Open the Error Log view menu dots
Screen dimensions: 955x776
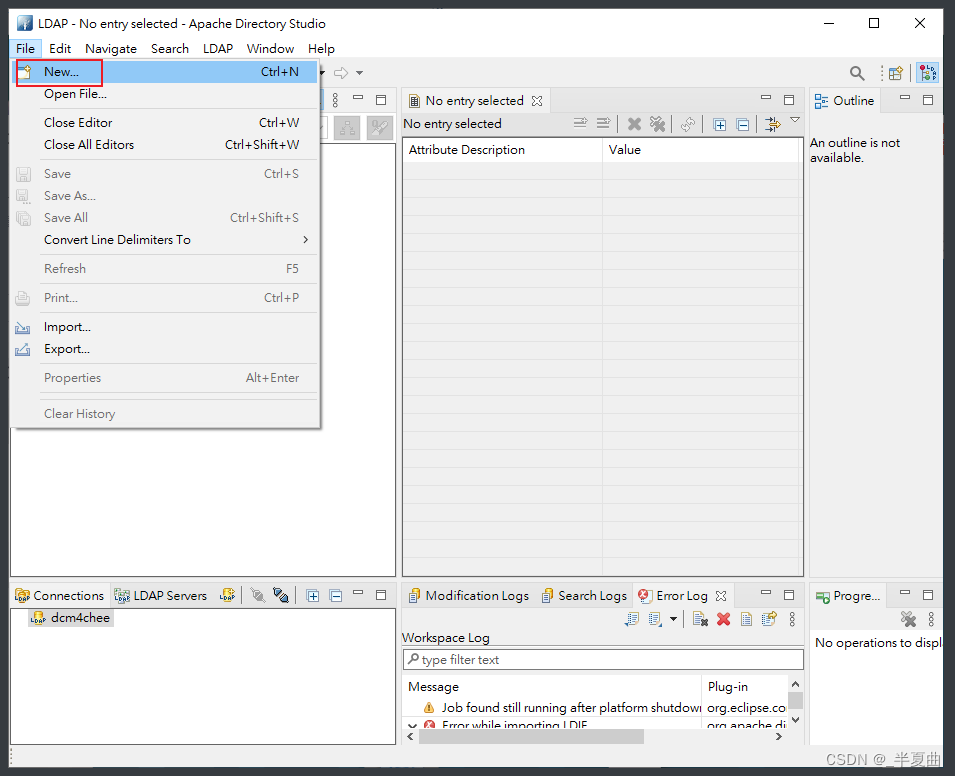point(792,619)
